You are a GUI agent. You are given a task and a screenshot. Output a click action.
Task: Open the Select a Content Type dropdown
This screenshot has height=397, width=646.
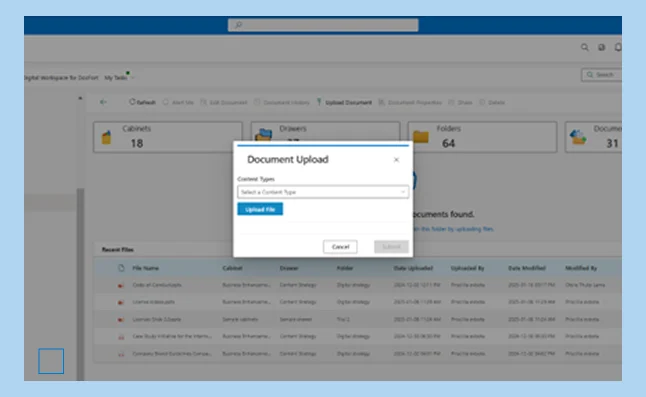[x=323, y=192]
